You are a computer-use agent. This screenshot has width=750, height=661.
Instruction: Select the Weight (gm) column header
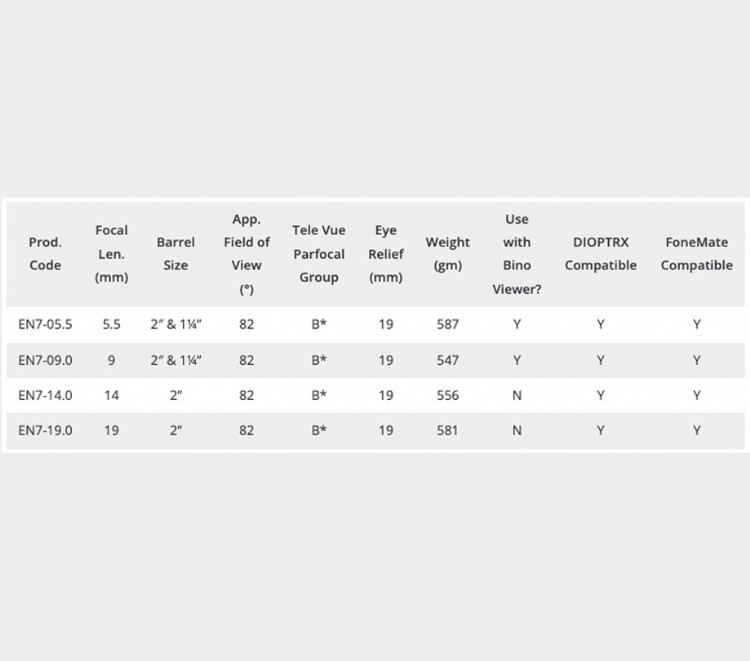[447, 254]
